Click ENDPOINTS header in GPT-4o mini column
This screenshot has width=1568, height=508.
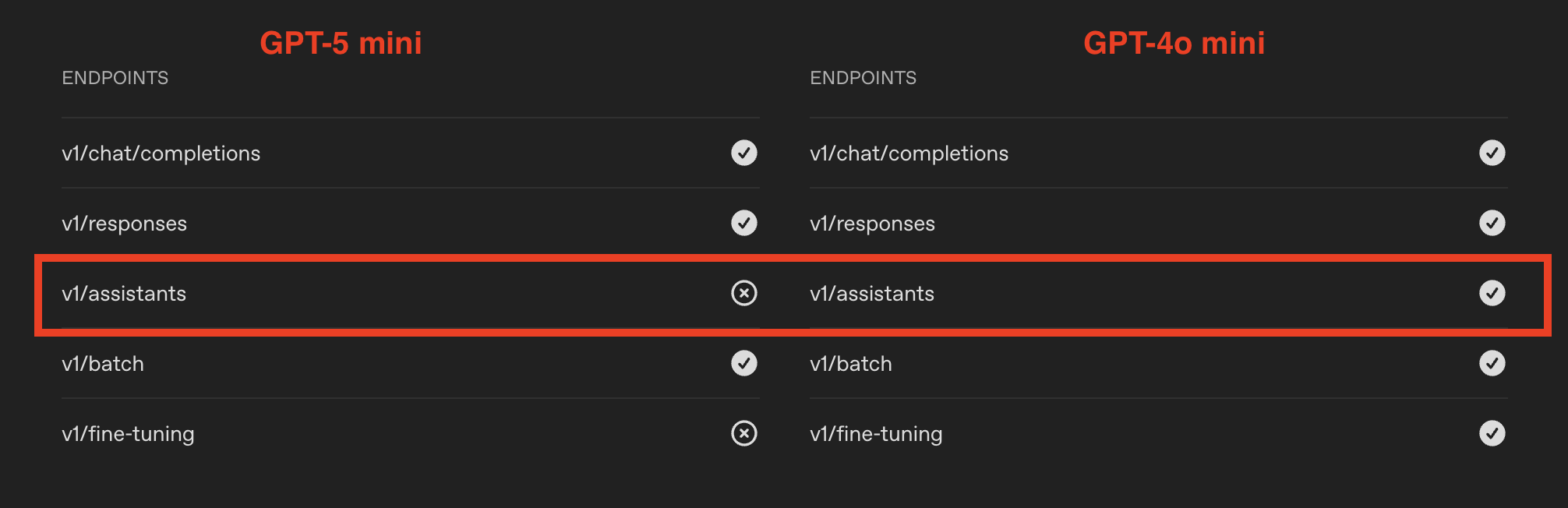pos(863,78)
